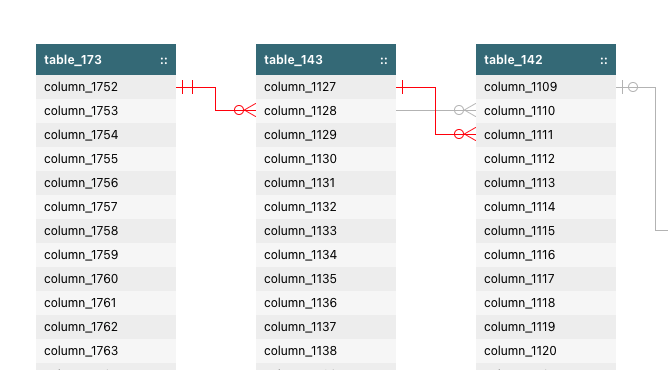Viewport: 668px width, 370px height.
Task: Select column_1763 row
Action: (106, 351)
